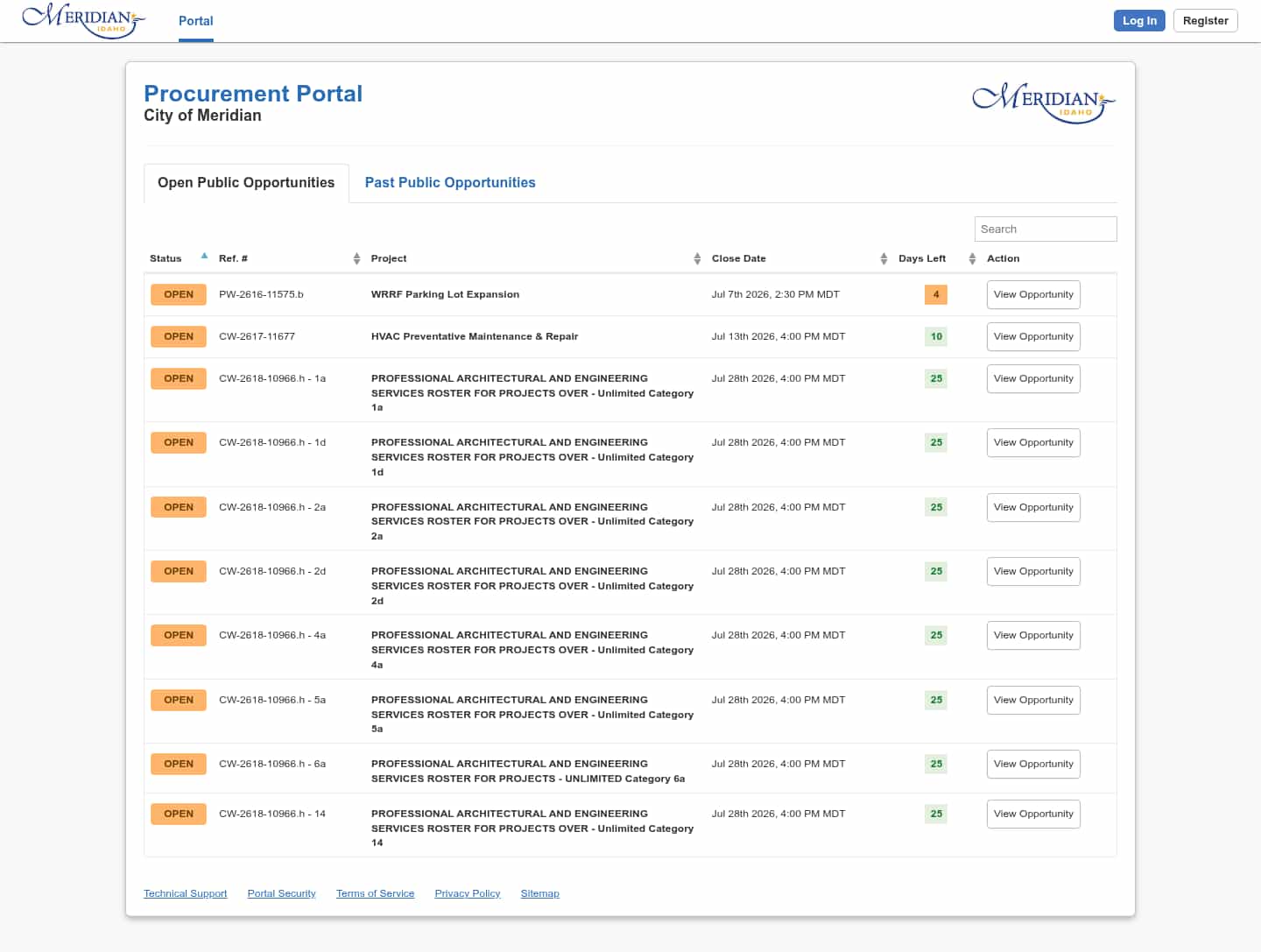Screen dimensions: 1261x952
Task: Sort by Project column arrows
Action: pyautogui.click(x=697, y=258)
